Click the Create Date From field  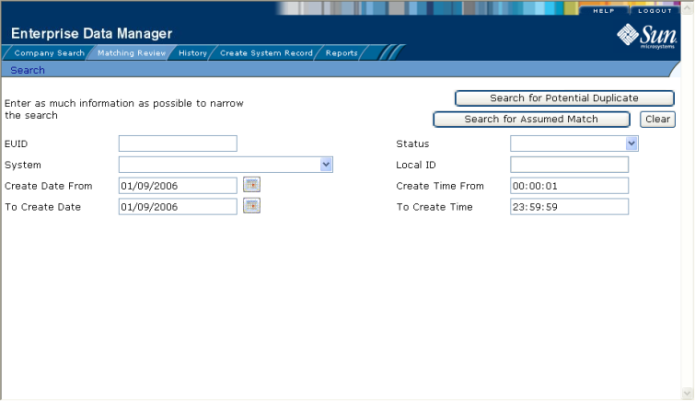point(178,186)
